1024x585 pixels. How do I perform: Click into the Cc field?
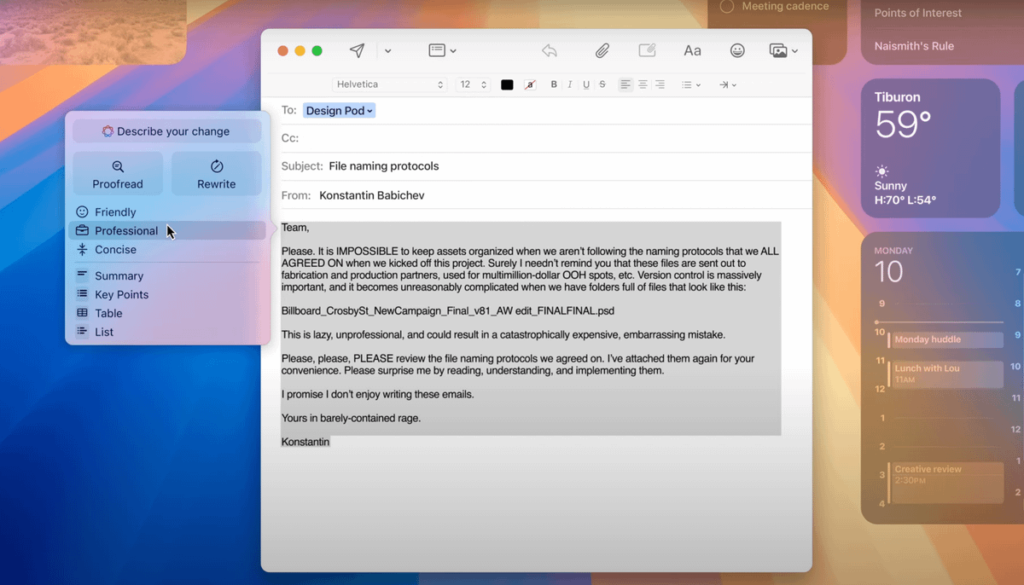(540, 138)
